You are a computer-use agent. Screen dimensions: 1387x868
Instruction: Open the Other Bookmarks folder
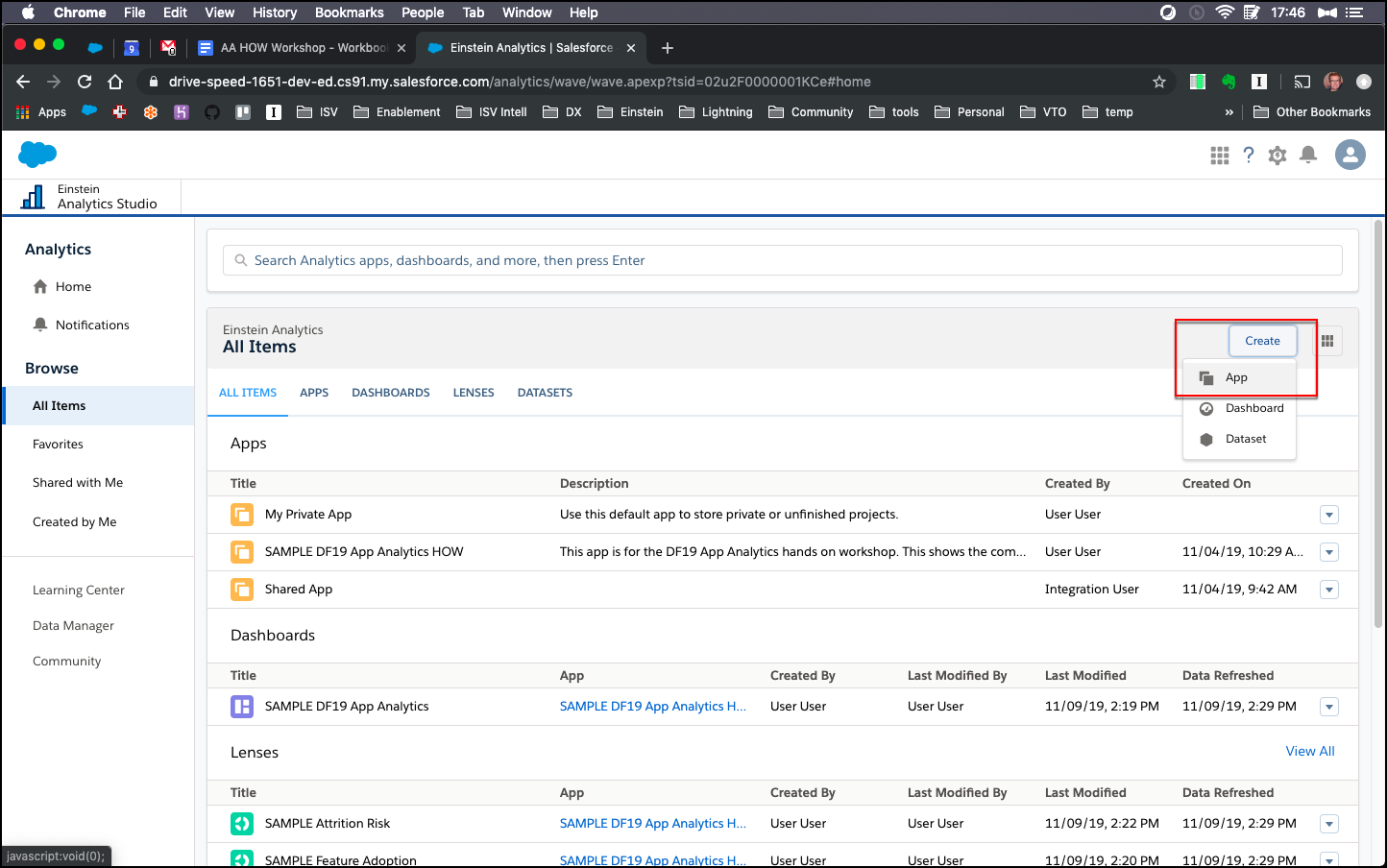(1312, 112)
